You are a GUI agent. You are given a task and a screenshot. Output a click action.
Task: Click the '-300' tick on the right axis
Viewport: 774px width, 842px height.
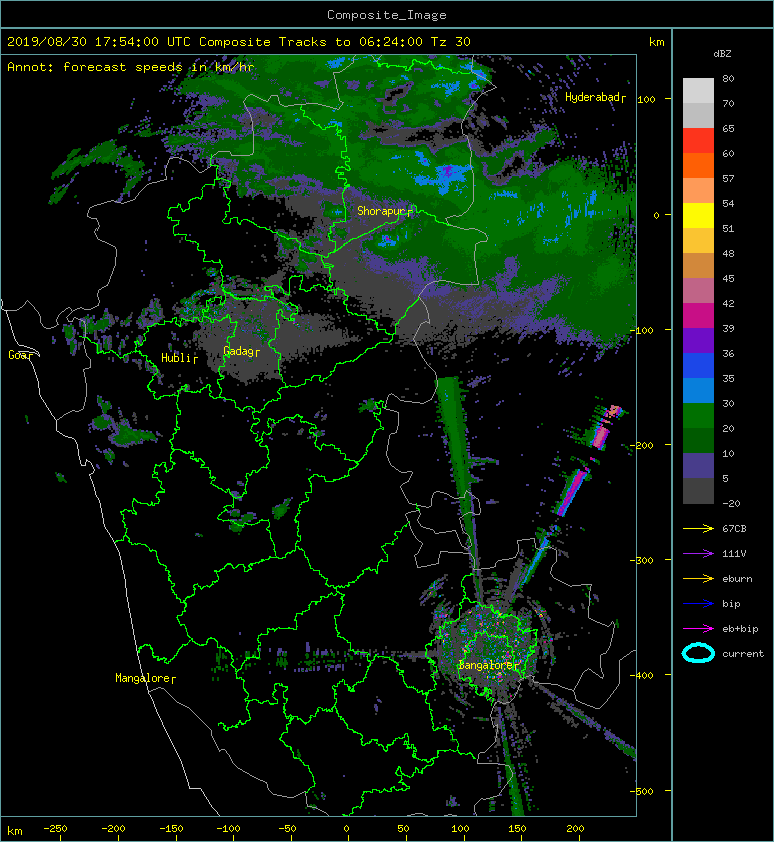[x=642, y=560]
